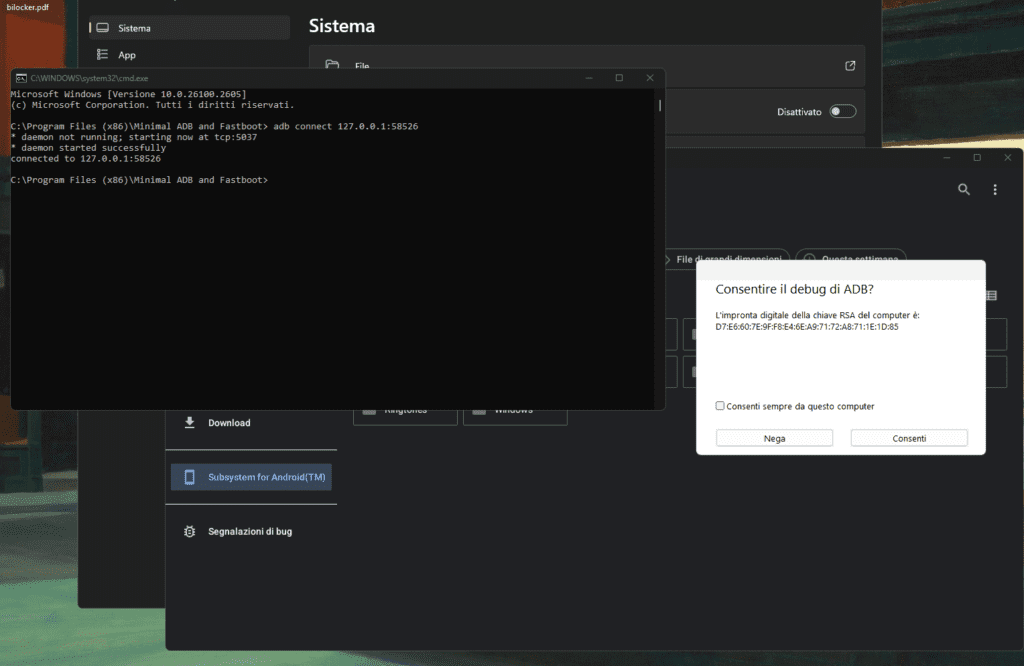Open the App section in sidebar
The height and width of the screenshot is (666, 1024).
pyautogui.click(x=127, y=55)
